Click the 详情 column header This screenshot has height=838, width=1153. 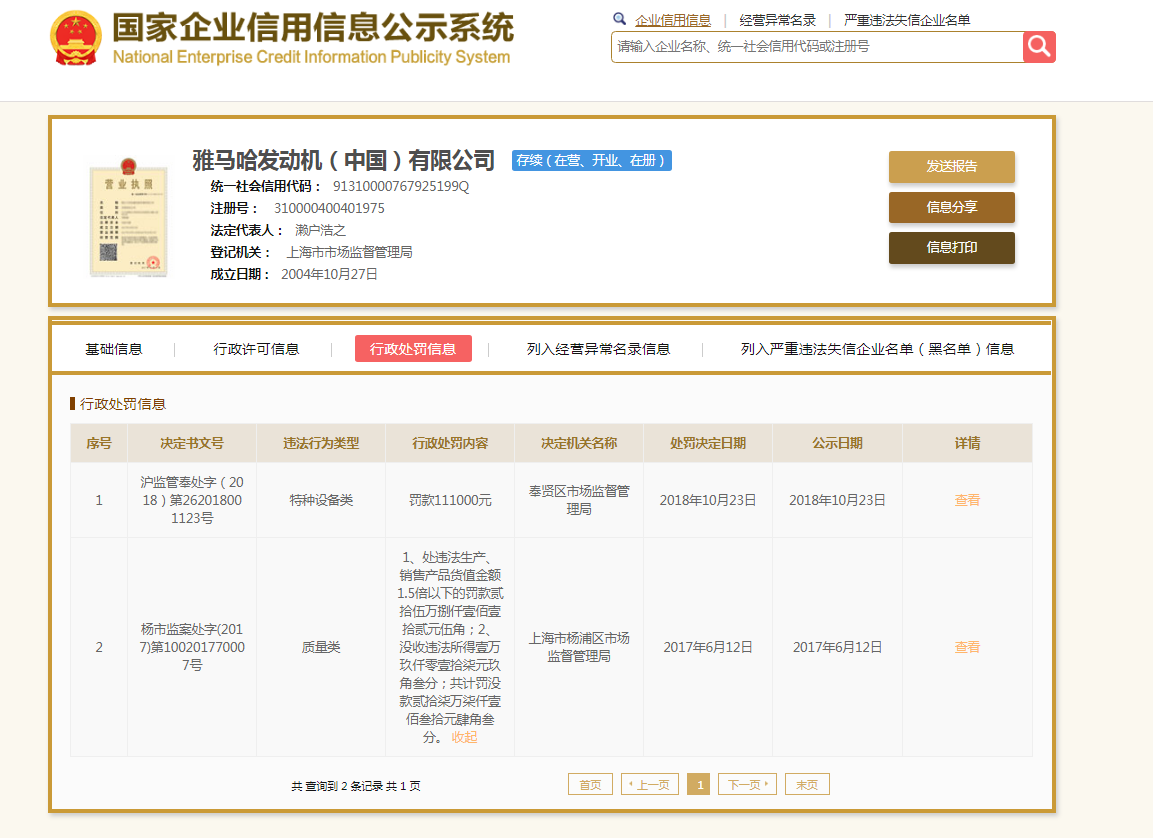click(x=967, y=443)
